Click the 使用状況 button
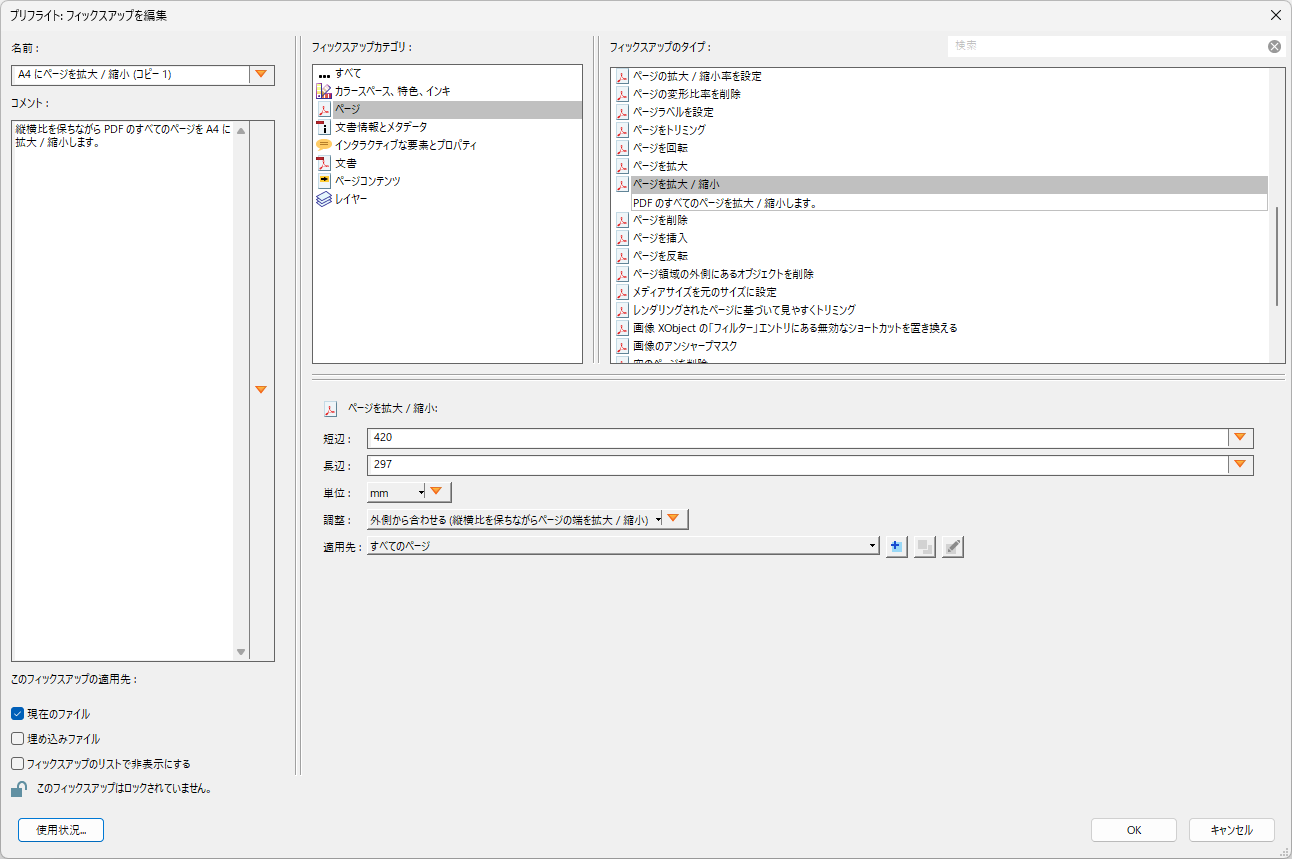Image resolution: width=1292 pixels, height=859 pixels. coord(60,830)
